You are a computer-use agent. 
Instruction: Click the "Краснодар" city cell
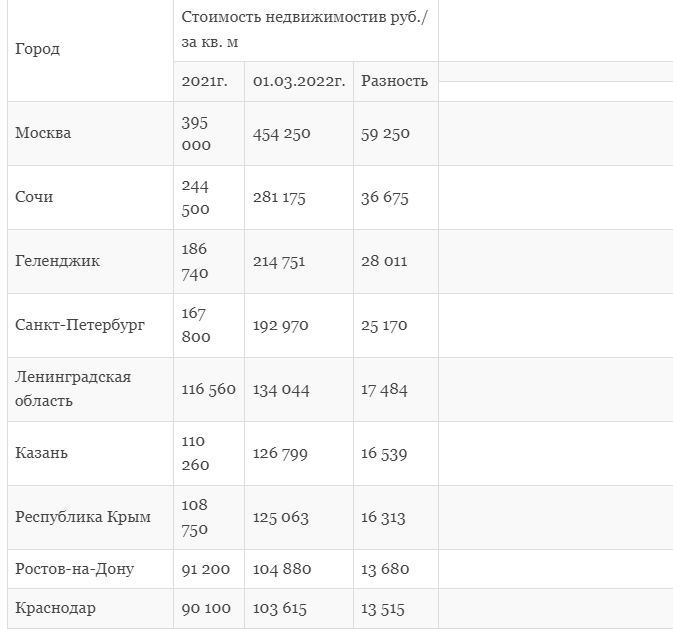[56, 608]
